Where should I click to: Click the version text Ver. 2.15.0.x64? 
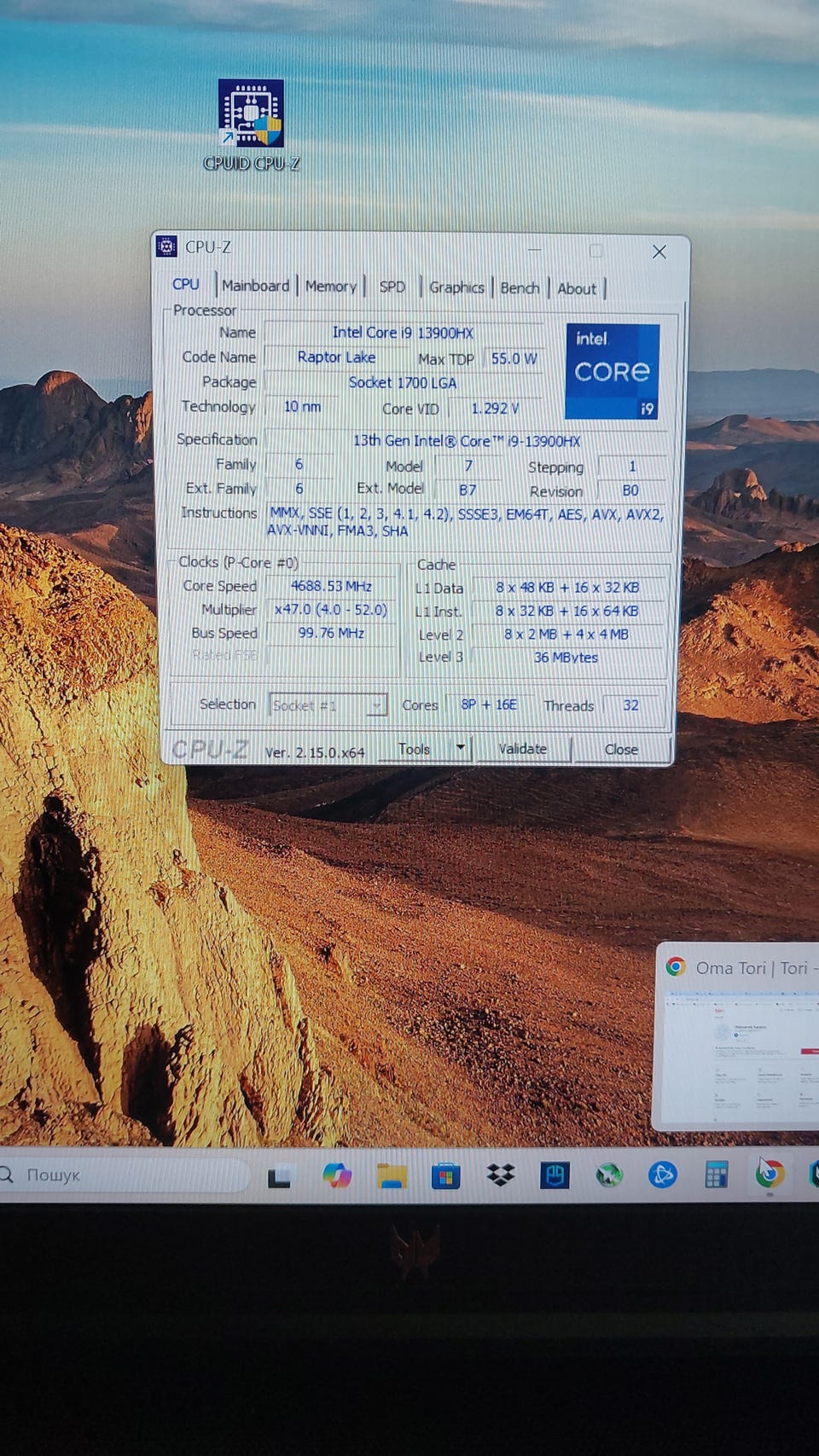(x=315, y=752)
